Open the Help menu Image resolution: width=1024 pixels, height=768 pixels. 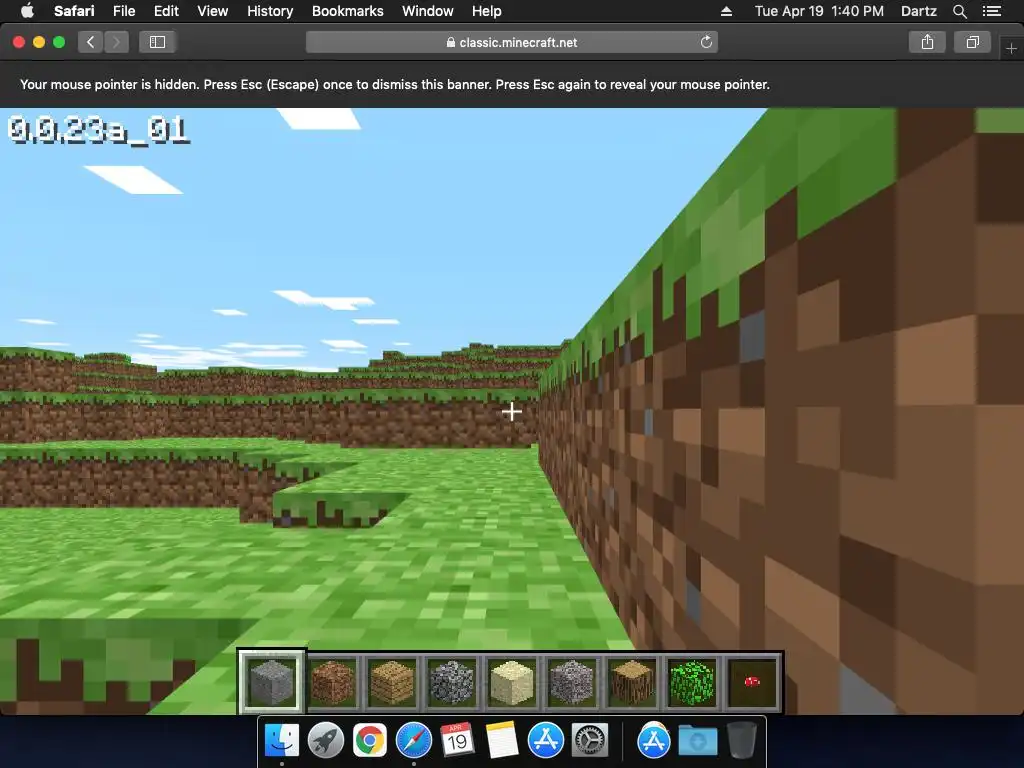tap(487, 11)
